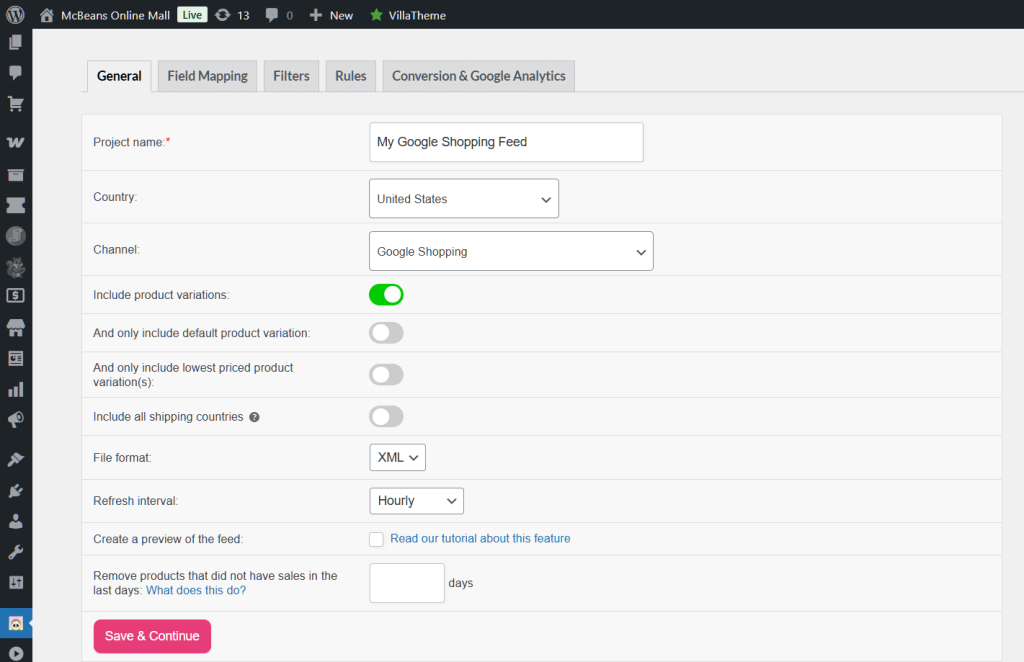
Task: Enable the Include all shipping countries toggle
Action: click(386, 416)
